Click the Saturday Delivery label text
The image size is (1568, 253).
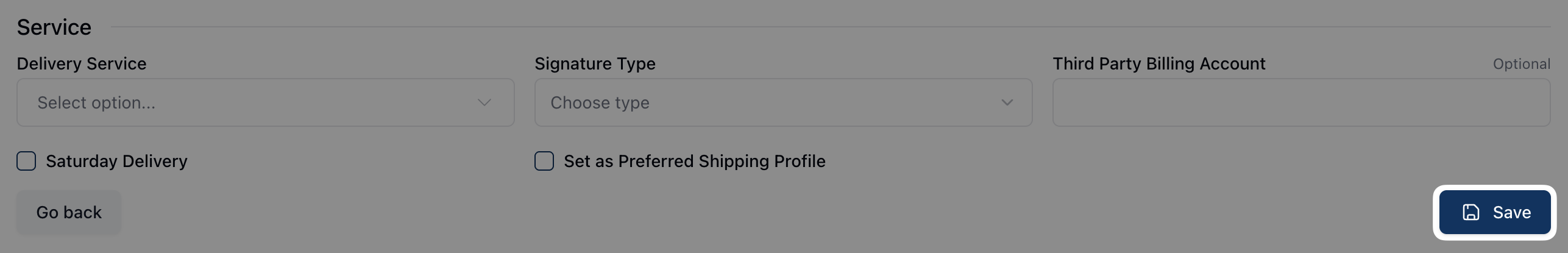116,161
